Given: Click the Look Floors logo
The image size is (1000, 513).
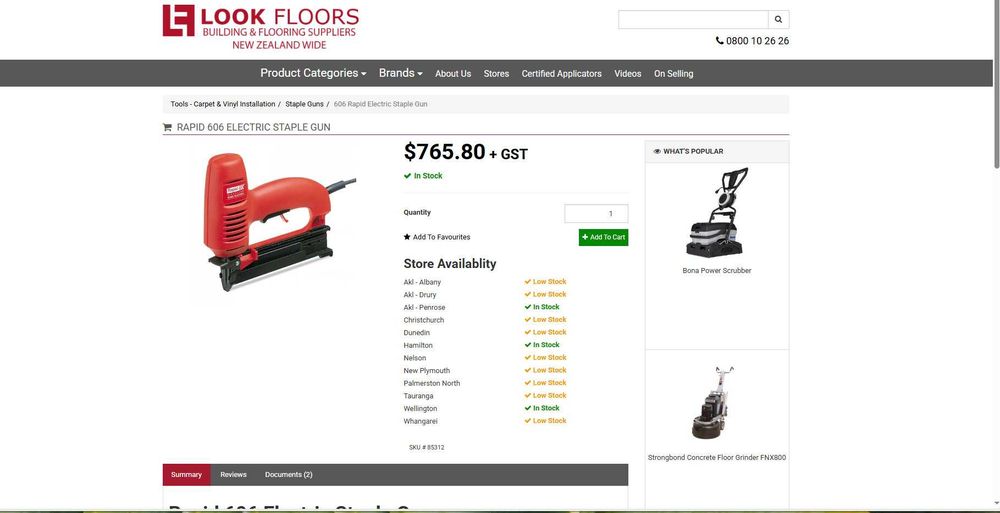Looking at the screenshot, I should tap(261, 27).
